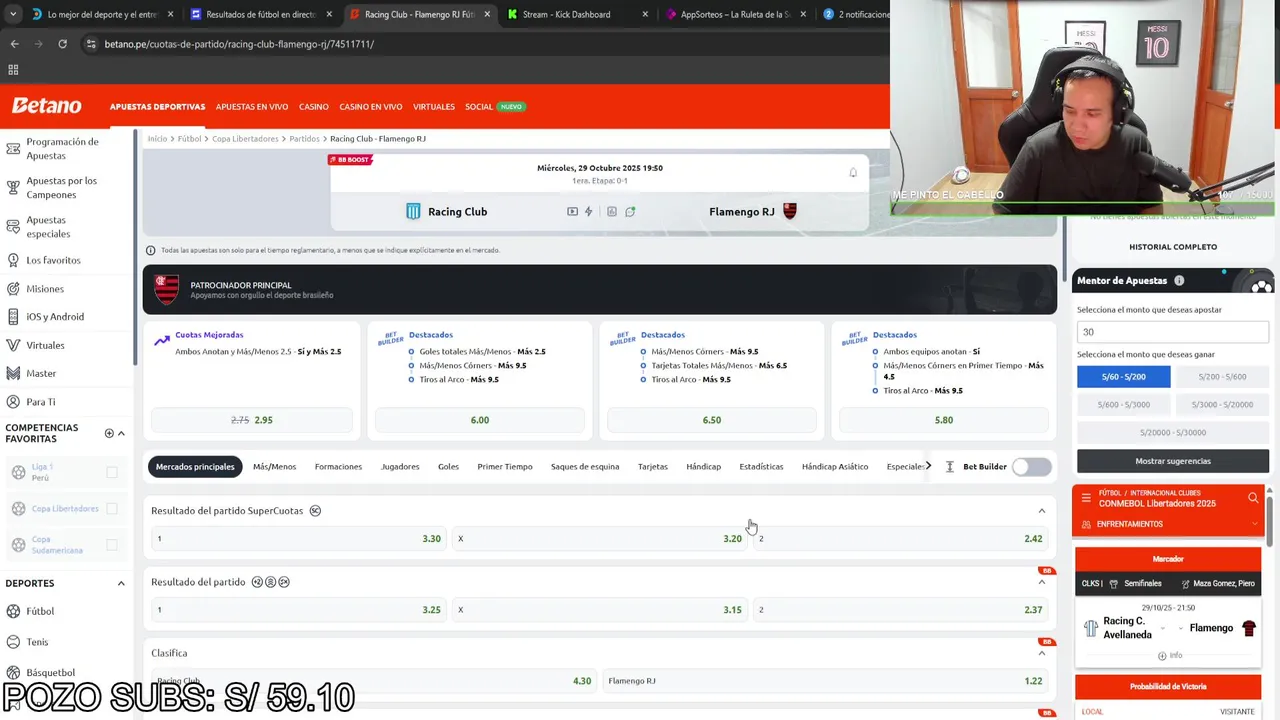Click the trophy icon for Apuestas por los Campeones
This screenshot has height=720, width=1280.
(13, 188)
